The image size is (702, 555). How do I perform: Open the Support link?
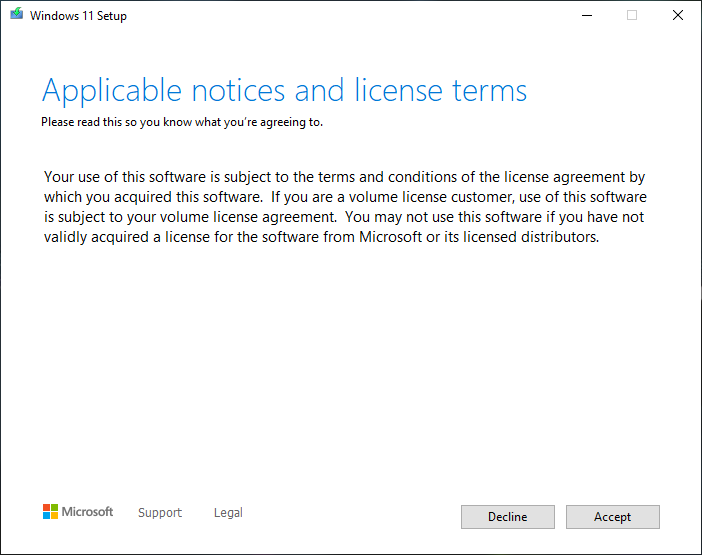click(x=160, y=512)
